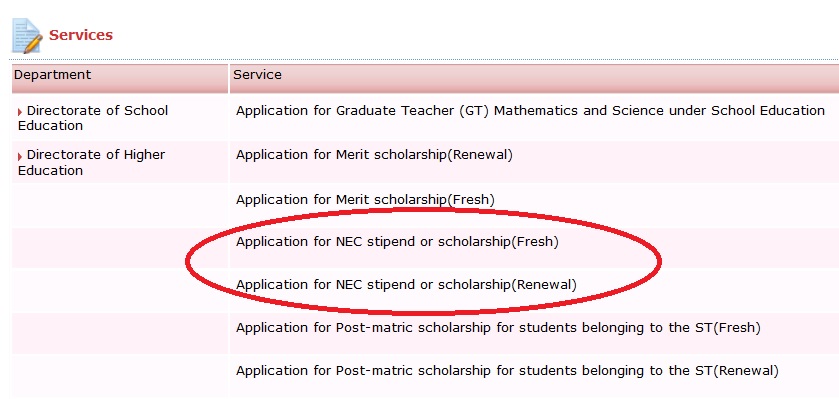Viewport: 839px width, 399px height.
Task: Click the Services heading text
Action: 81,35
